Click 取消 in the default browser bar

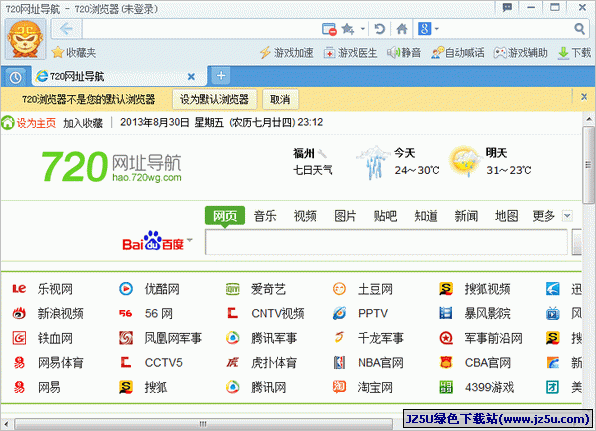tap(280, 100)
